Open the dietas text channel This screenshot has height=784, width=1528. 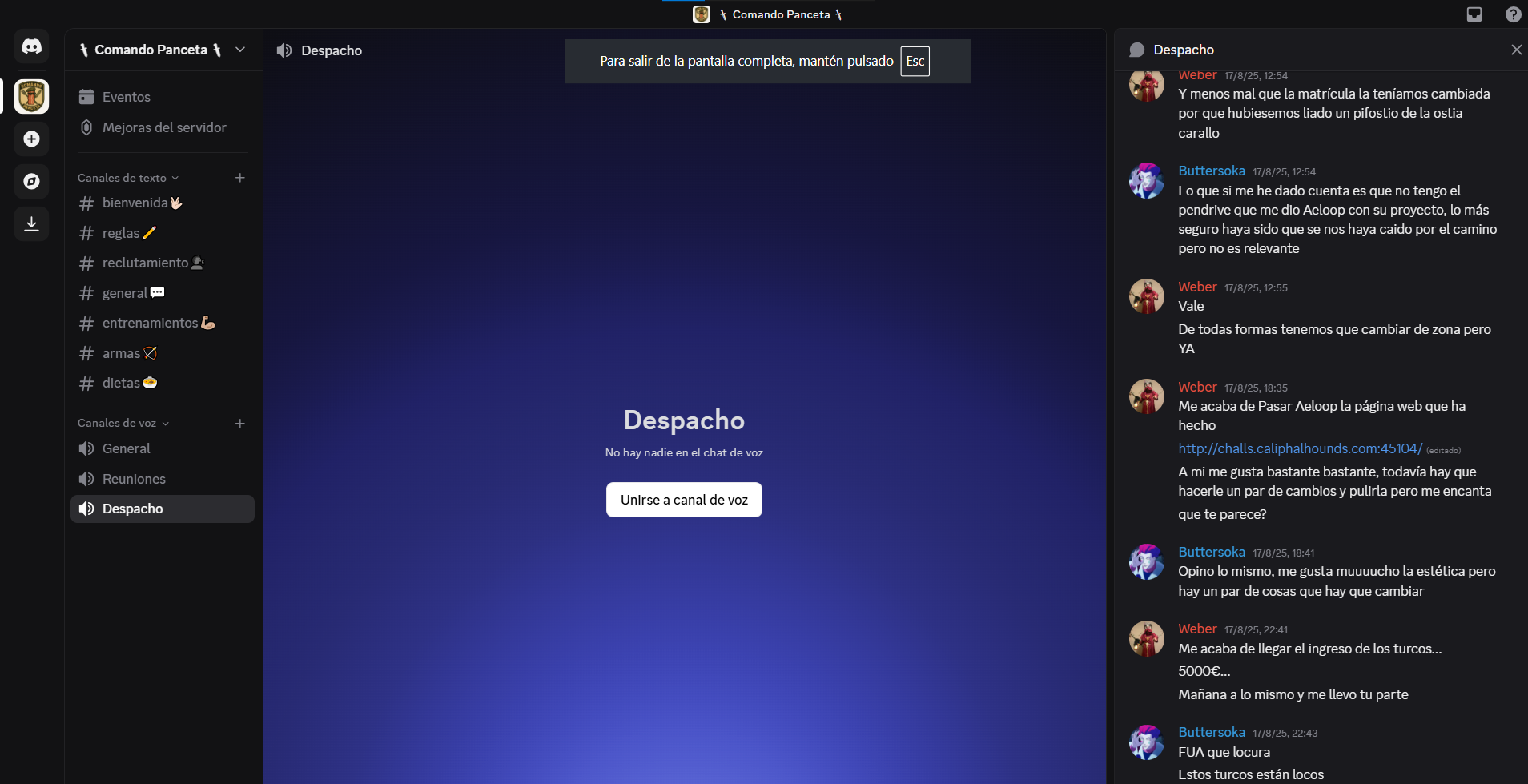tap(163, 383)
